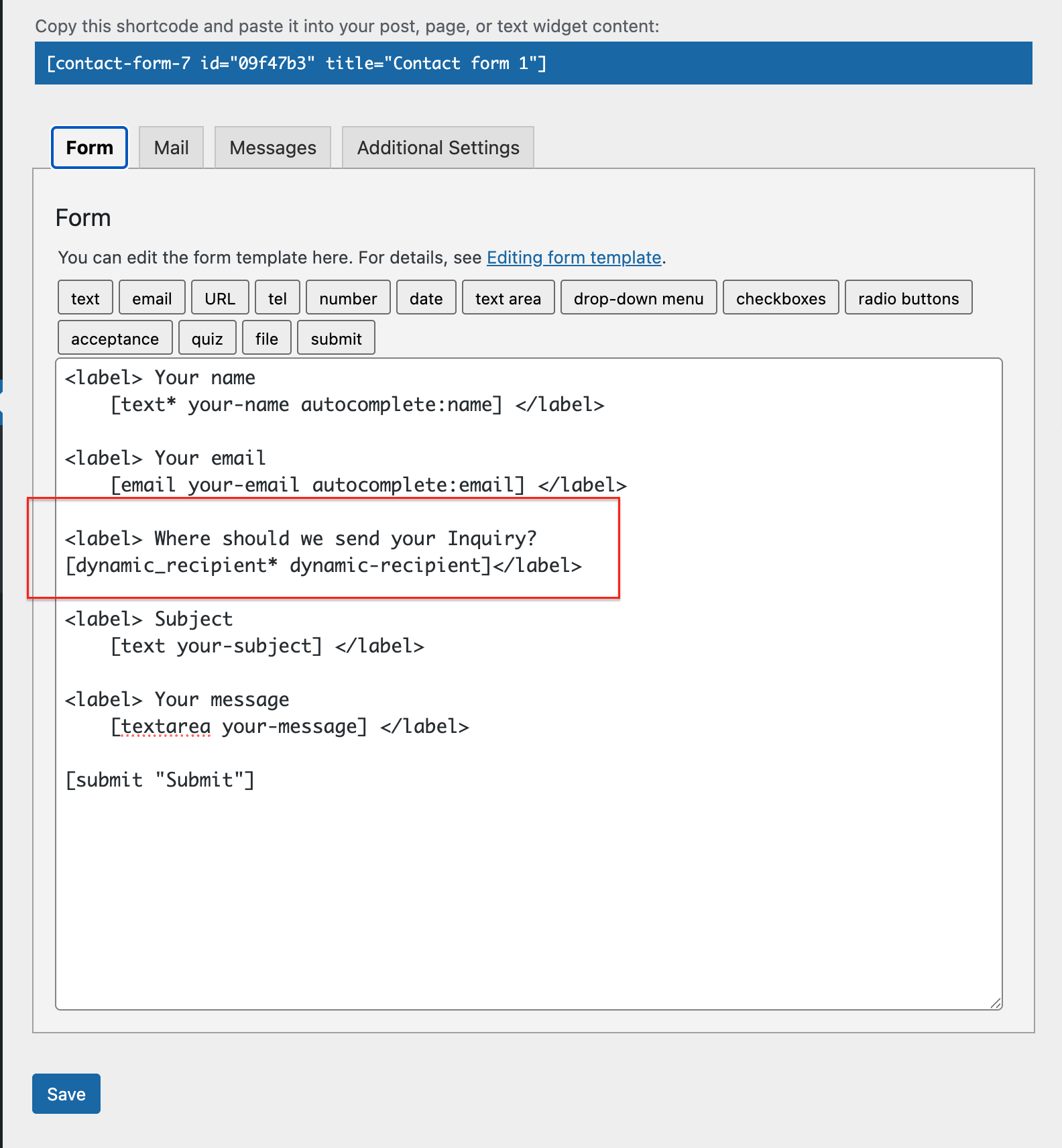Click the '<label> Subject' line
The height and width of the screenshot is (1148, 1062).
(x=149, y=619)
